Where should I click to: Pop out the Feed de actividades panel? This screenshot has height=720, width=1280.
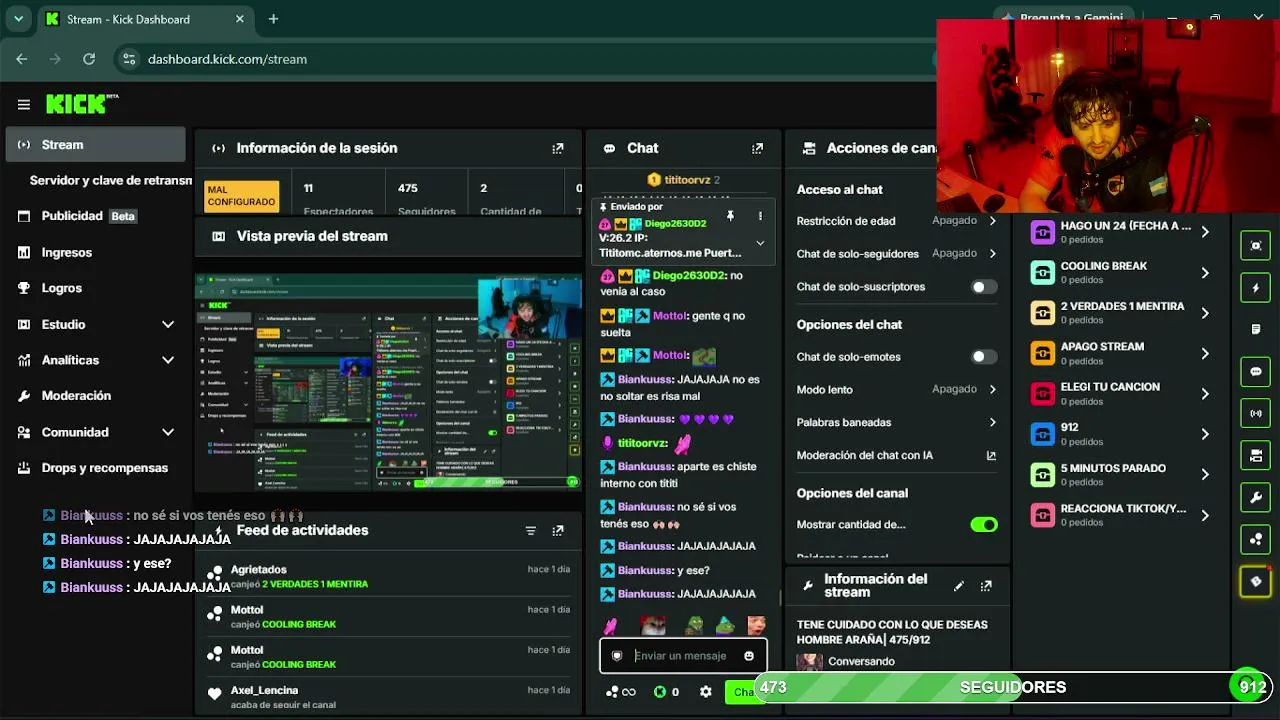[558, 530]
